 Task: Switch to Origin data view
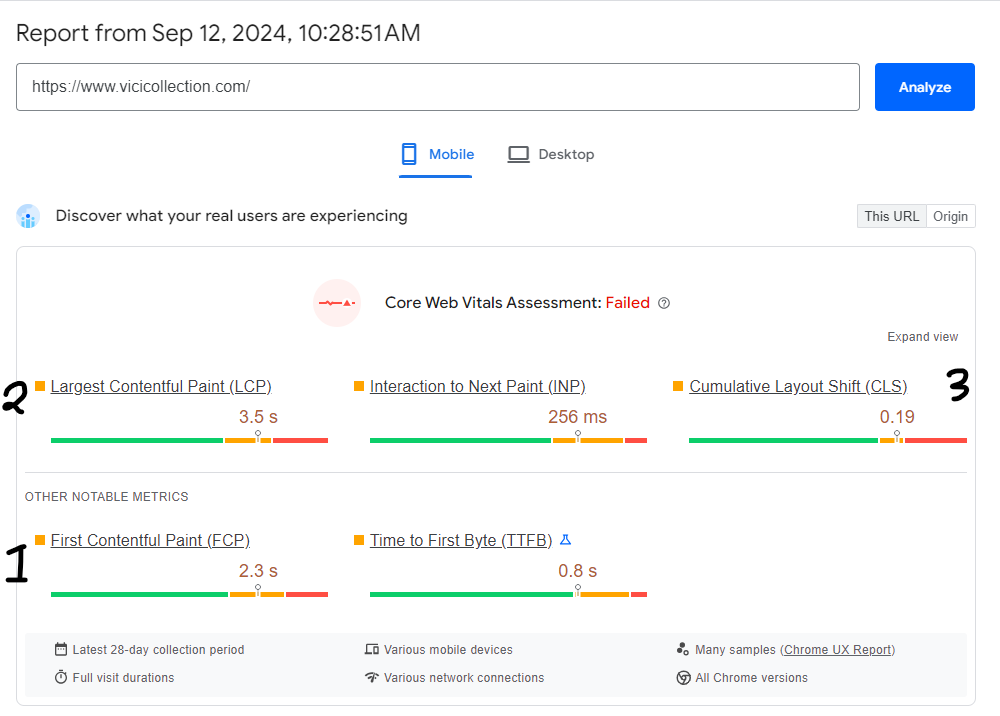coord(950,216)
